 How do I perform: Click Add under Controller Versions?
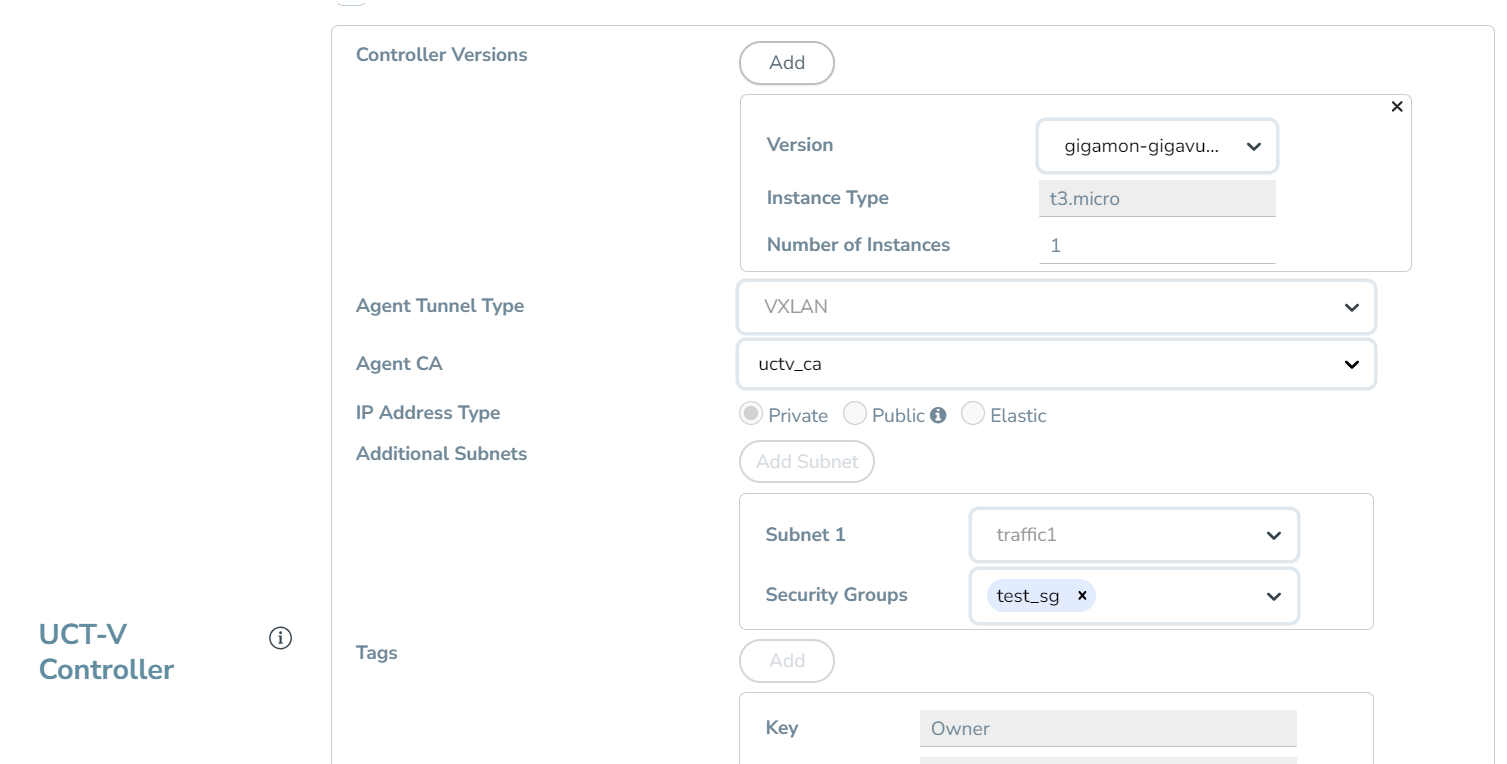coord(786,63)
